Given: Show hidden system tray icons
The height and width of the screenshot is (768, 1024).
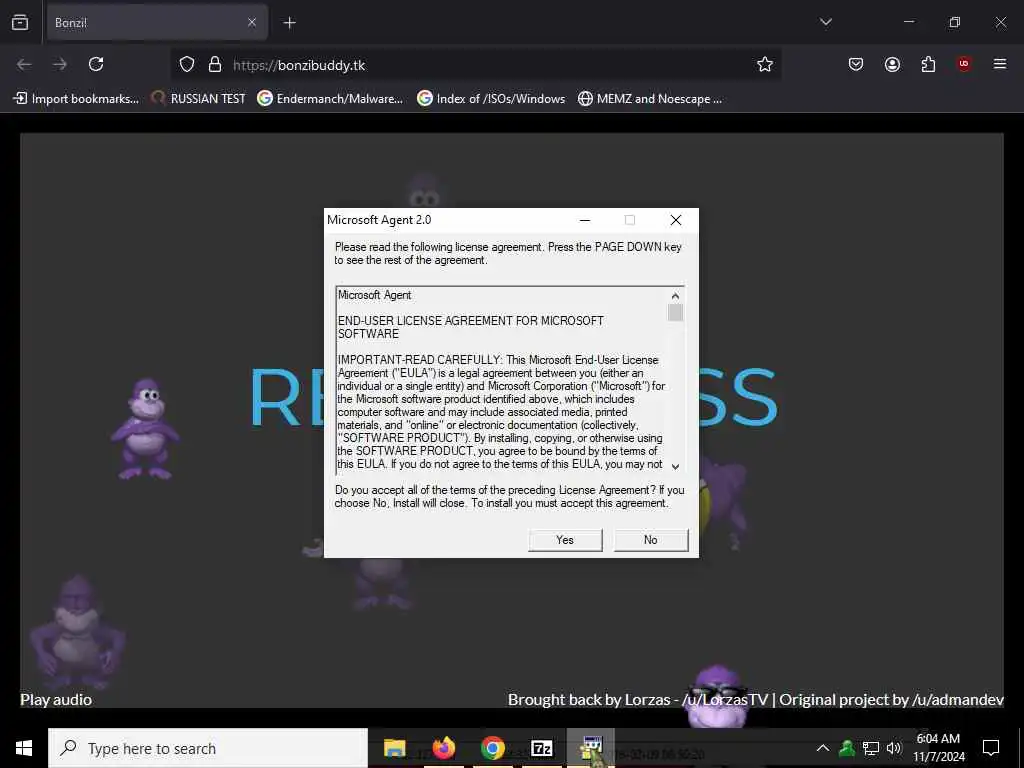Looking at the screenshot, I should [x=823, y=748].
